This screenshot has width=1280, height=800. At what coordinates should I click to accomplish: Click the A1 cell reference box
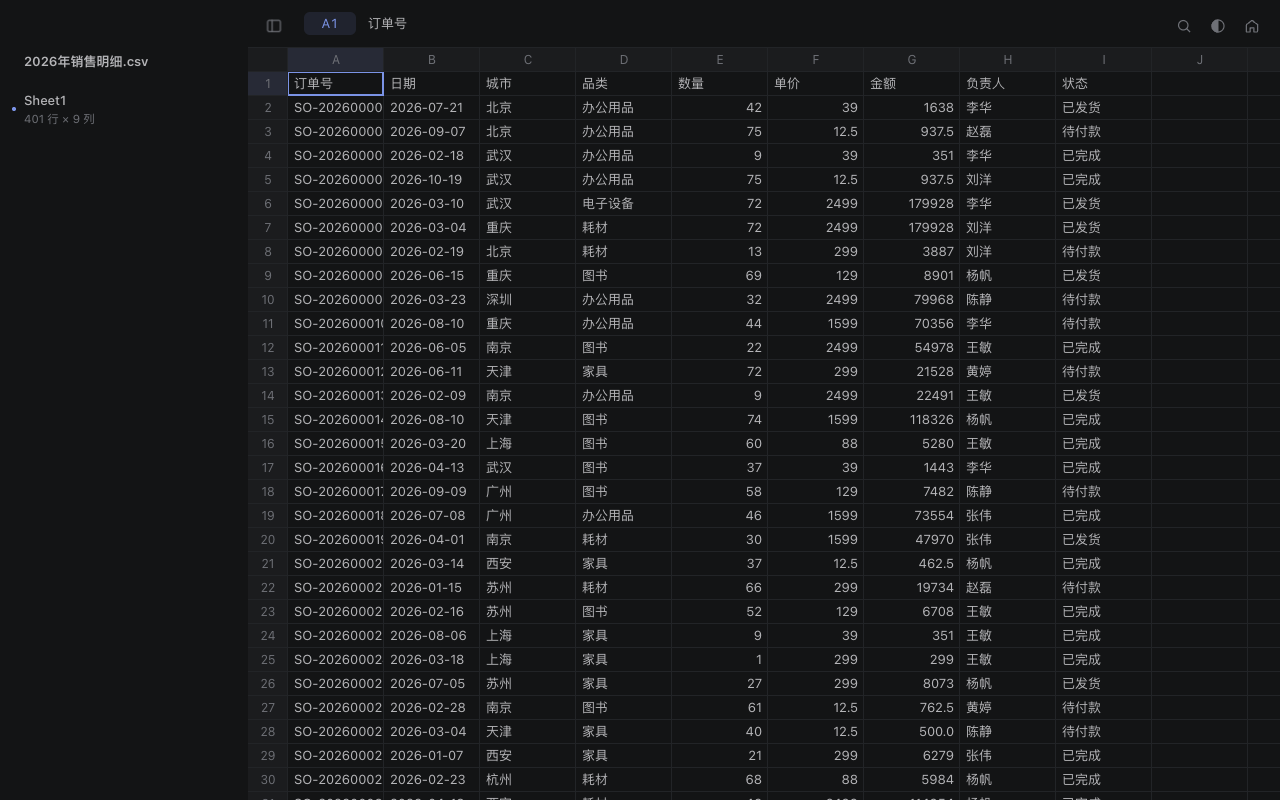point(330,24)
